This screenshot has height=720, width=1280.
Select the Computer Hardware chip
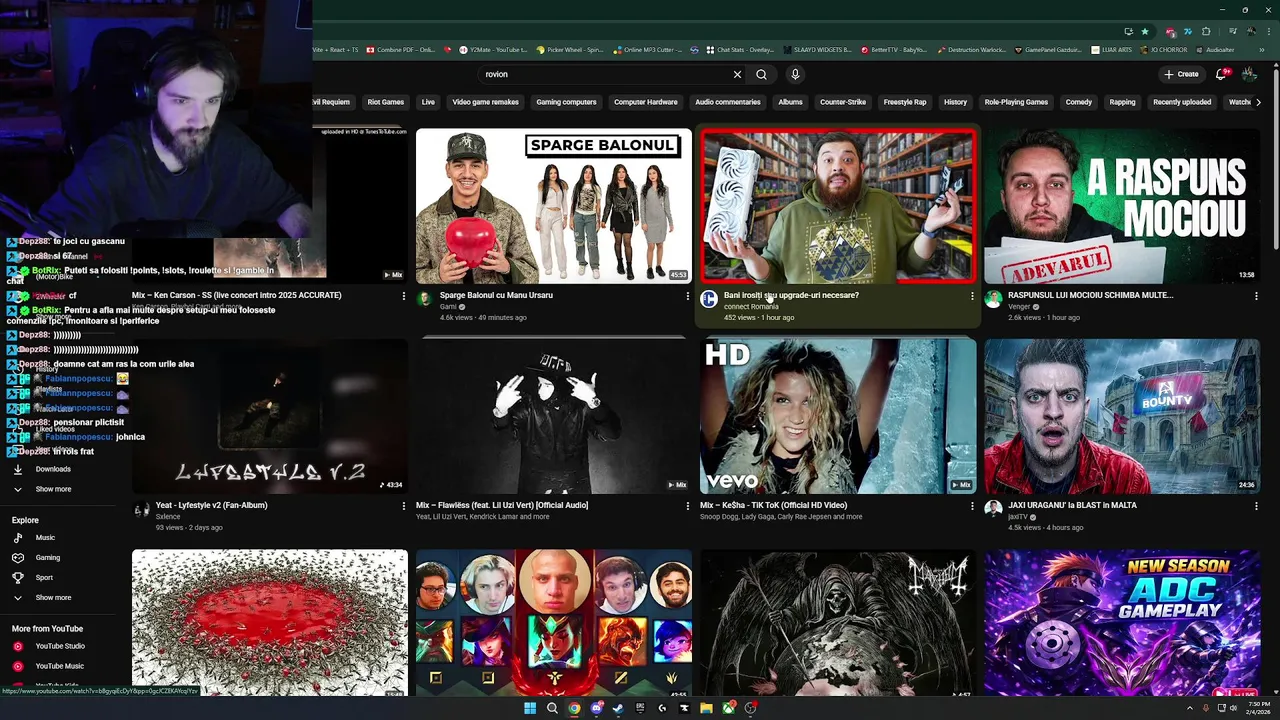[645, 102]
